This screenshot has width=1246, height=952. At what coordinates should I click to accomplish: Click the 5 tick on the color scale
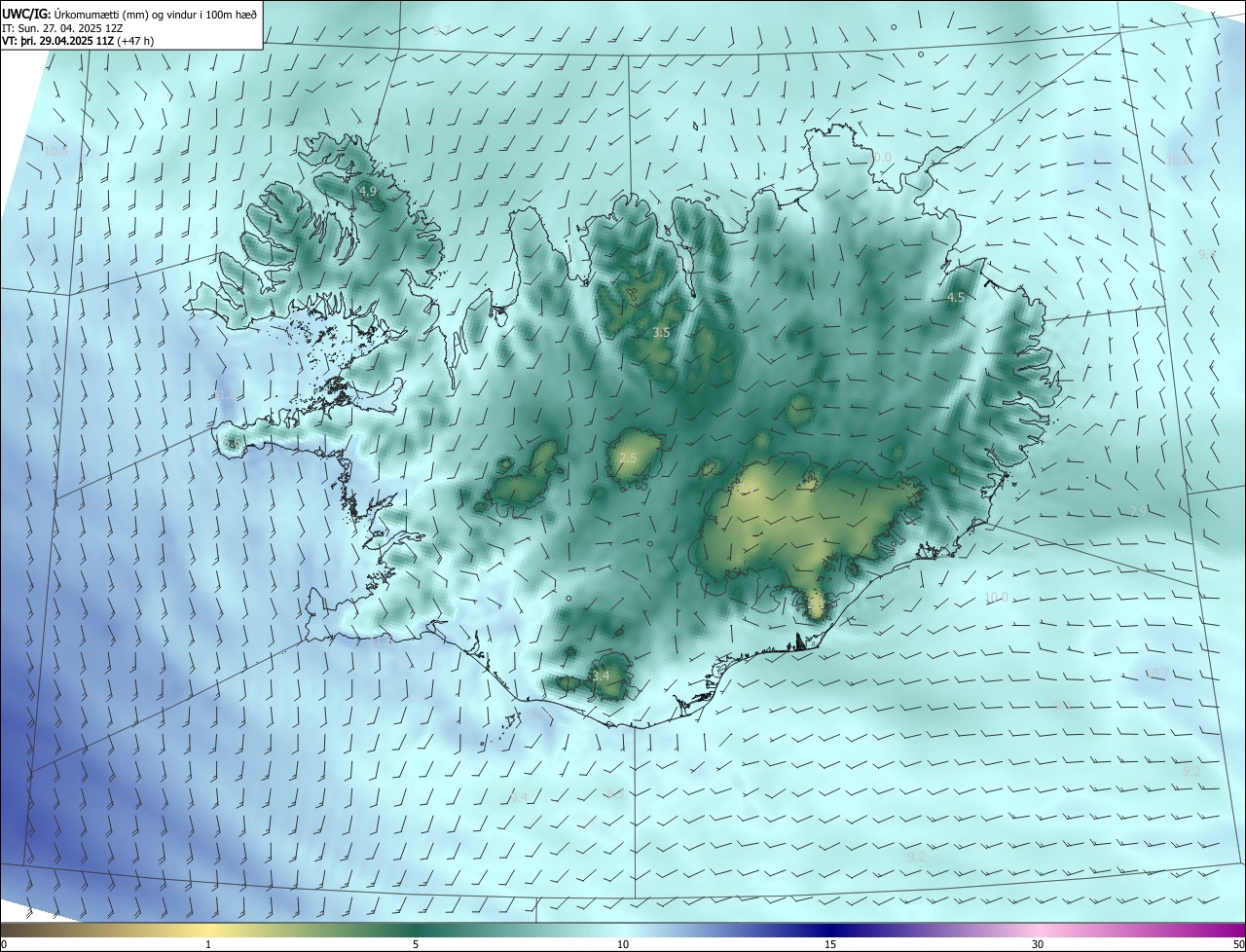click(416, 944)
